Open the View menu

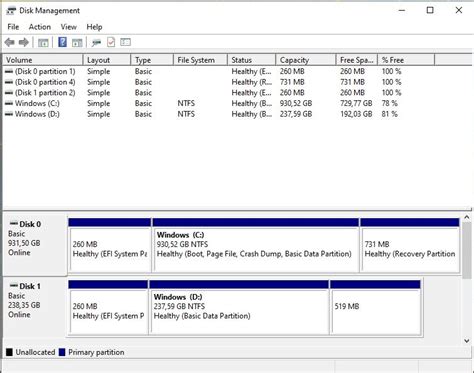point(69,27)
